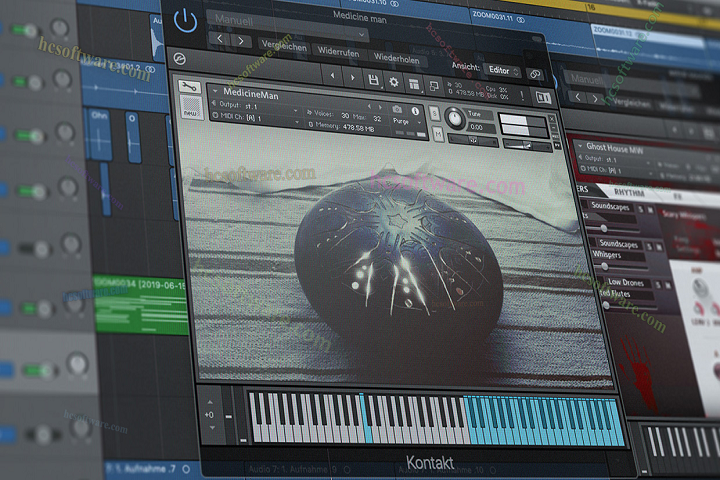Solo the Soundscapes Whispers layer

(x=649, y=247)
